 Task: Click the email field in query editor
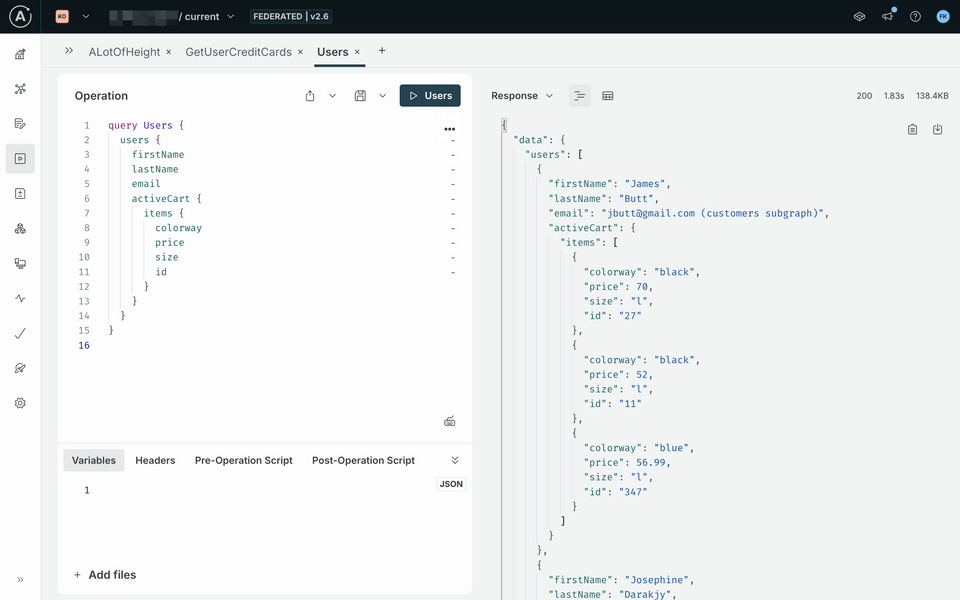click(146, 184)
